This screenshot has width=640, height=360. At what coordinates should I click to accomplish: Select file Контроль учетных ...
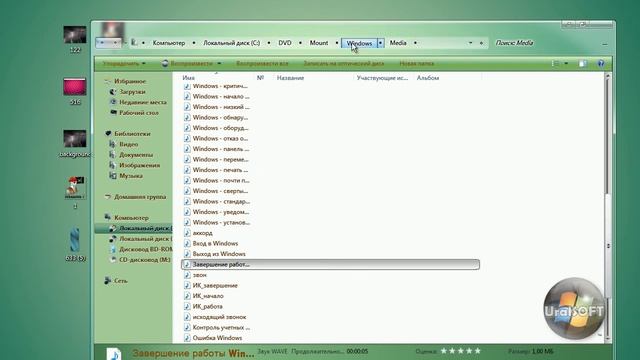click(x=221, y=327)
